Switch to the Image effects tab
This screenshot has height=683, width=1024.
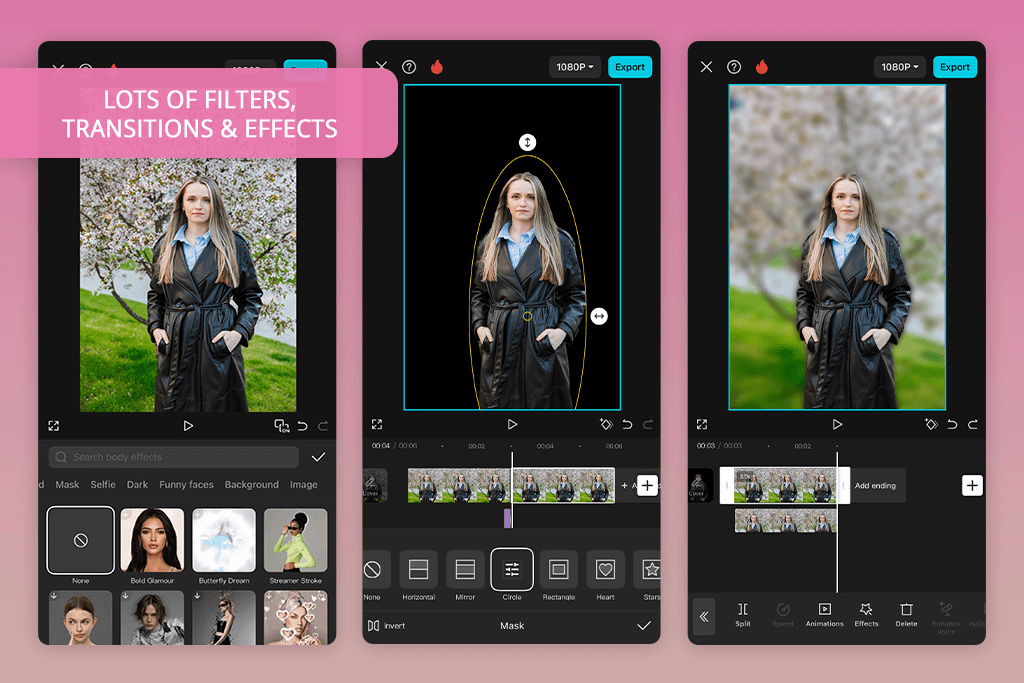304,484
